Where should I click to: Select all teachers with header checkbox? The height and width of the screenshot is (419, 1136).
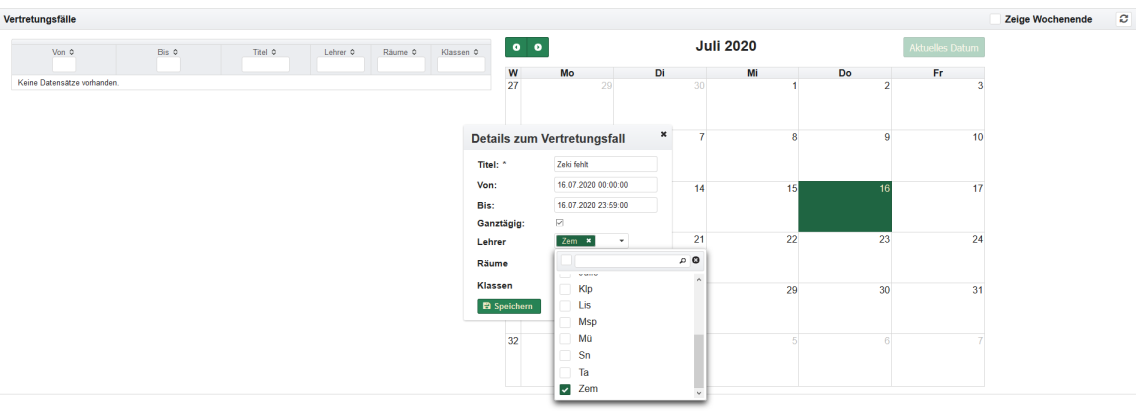point(566,260)
